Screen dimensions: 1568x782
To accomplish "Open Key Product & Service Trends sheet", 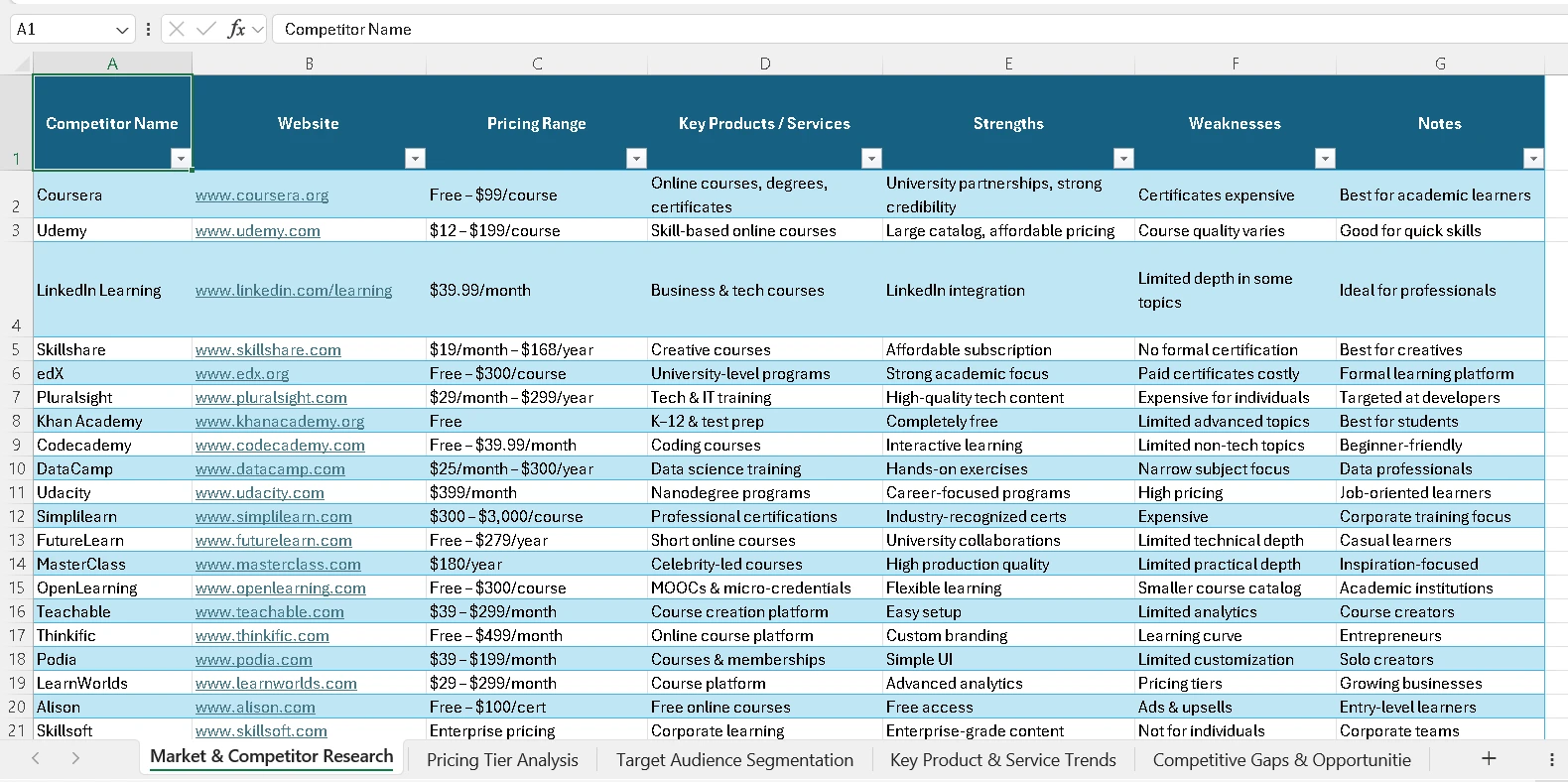I will pos(1003,759).
